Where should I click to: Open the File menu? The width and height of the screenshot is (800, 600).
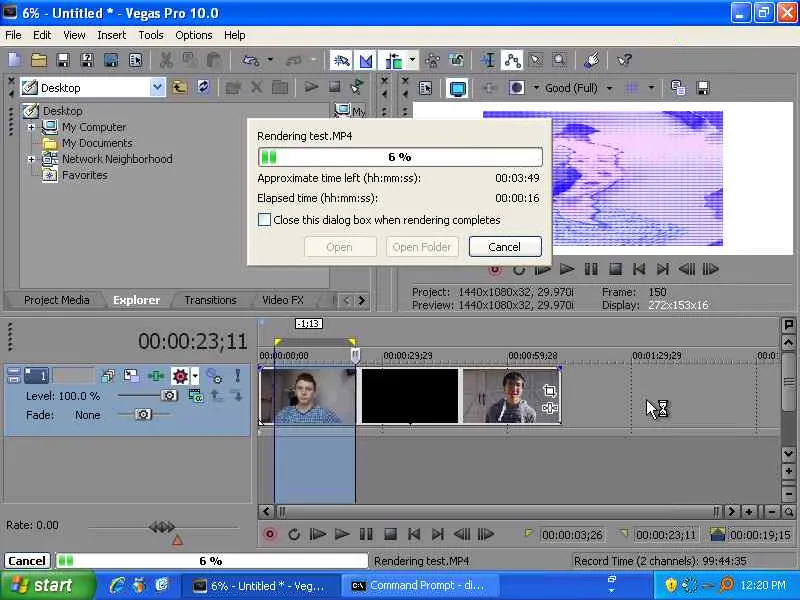(x=13, y=35)
